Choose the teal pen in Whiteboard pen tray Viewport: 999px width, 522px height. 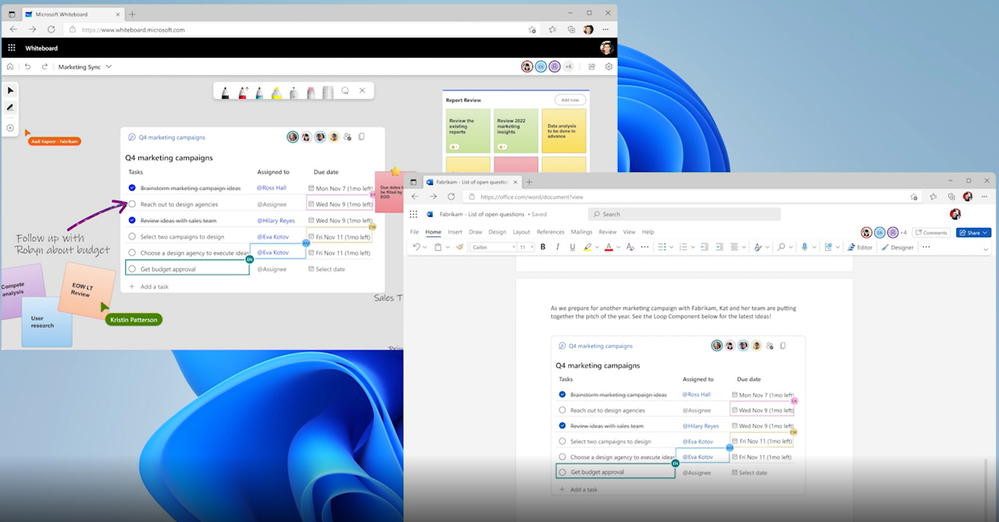point(259,93)
